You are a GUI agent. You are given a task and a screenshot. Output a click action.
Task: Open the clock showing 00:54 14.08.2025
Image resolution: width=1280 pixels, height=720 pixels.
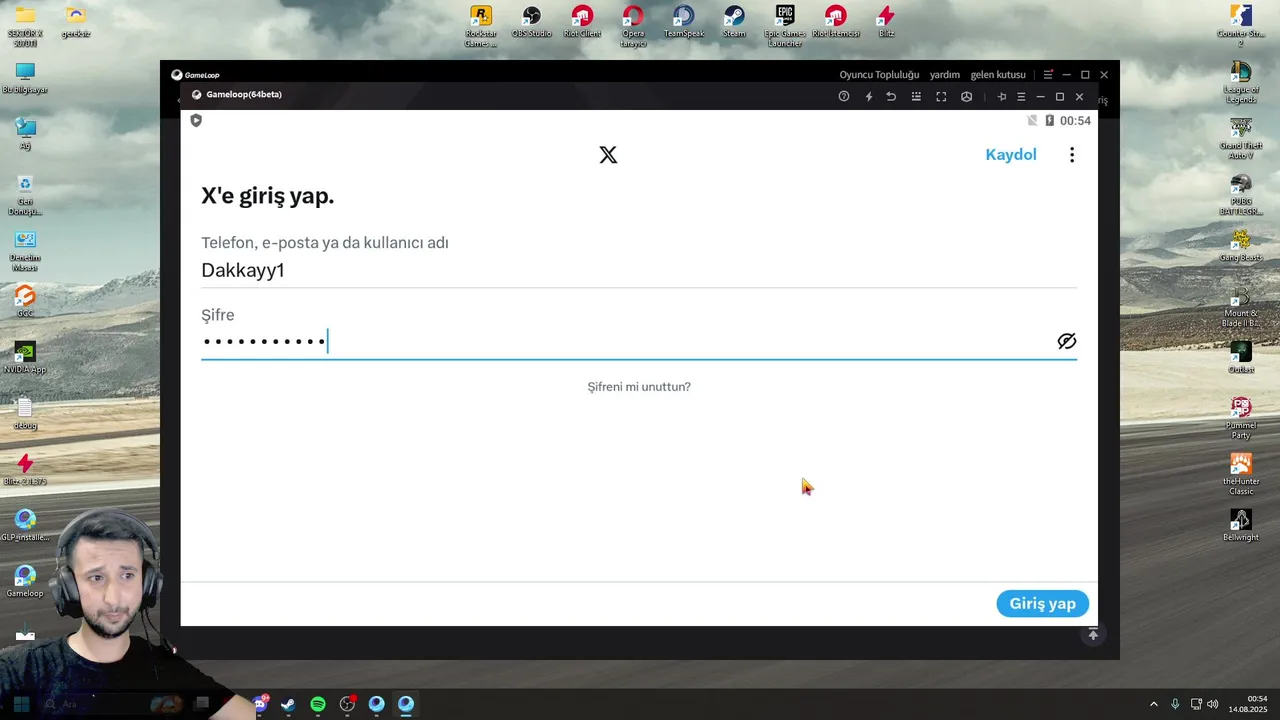tap(1247, 704)
